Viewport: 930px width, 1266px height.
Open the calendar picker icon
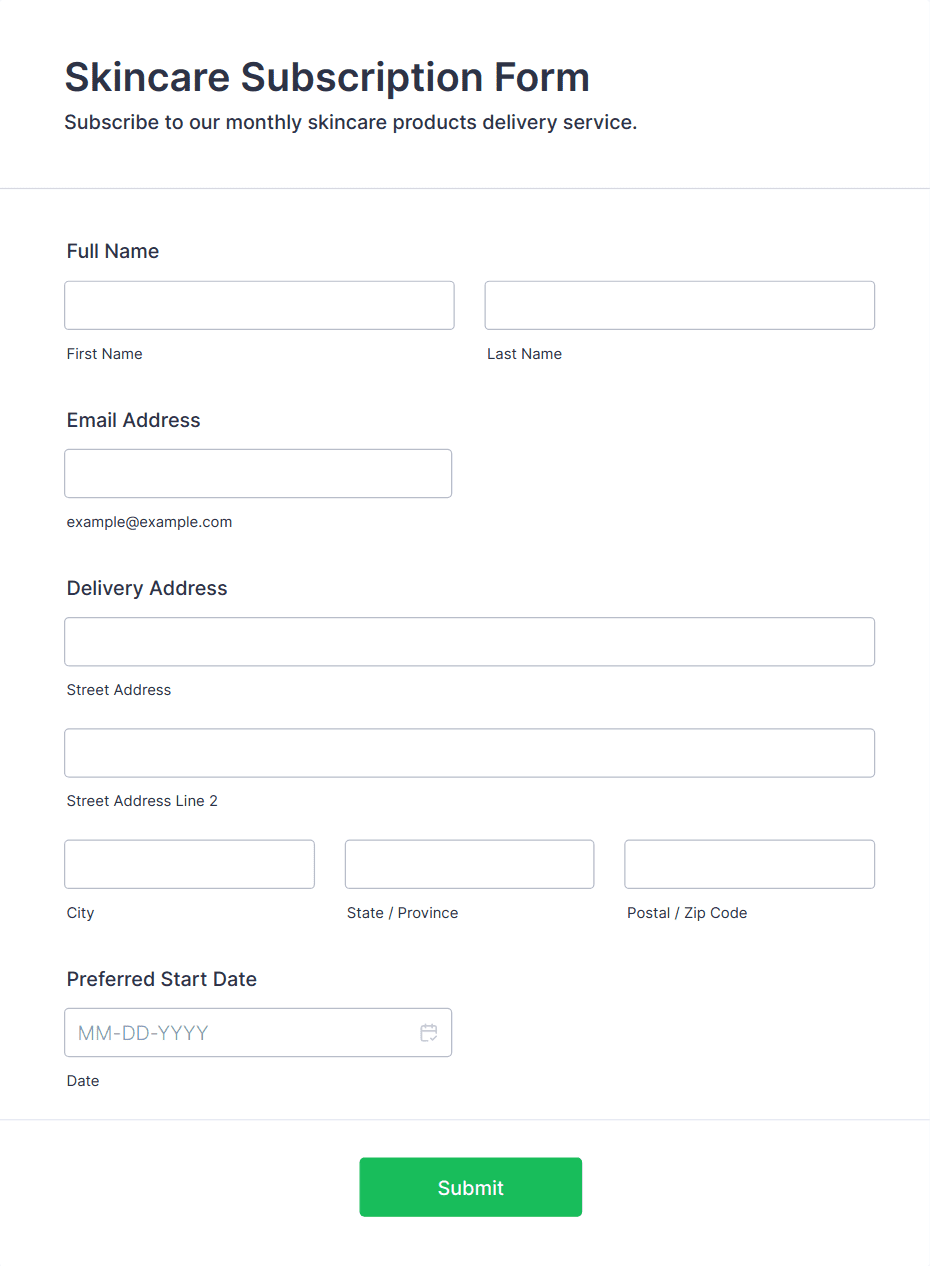pos(429,1033)
